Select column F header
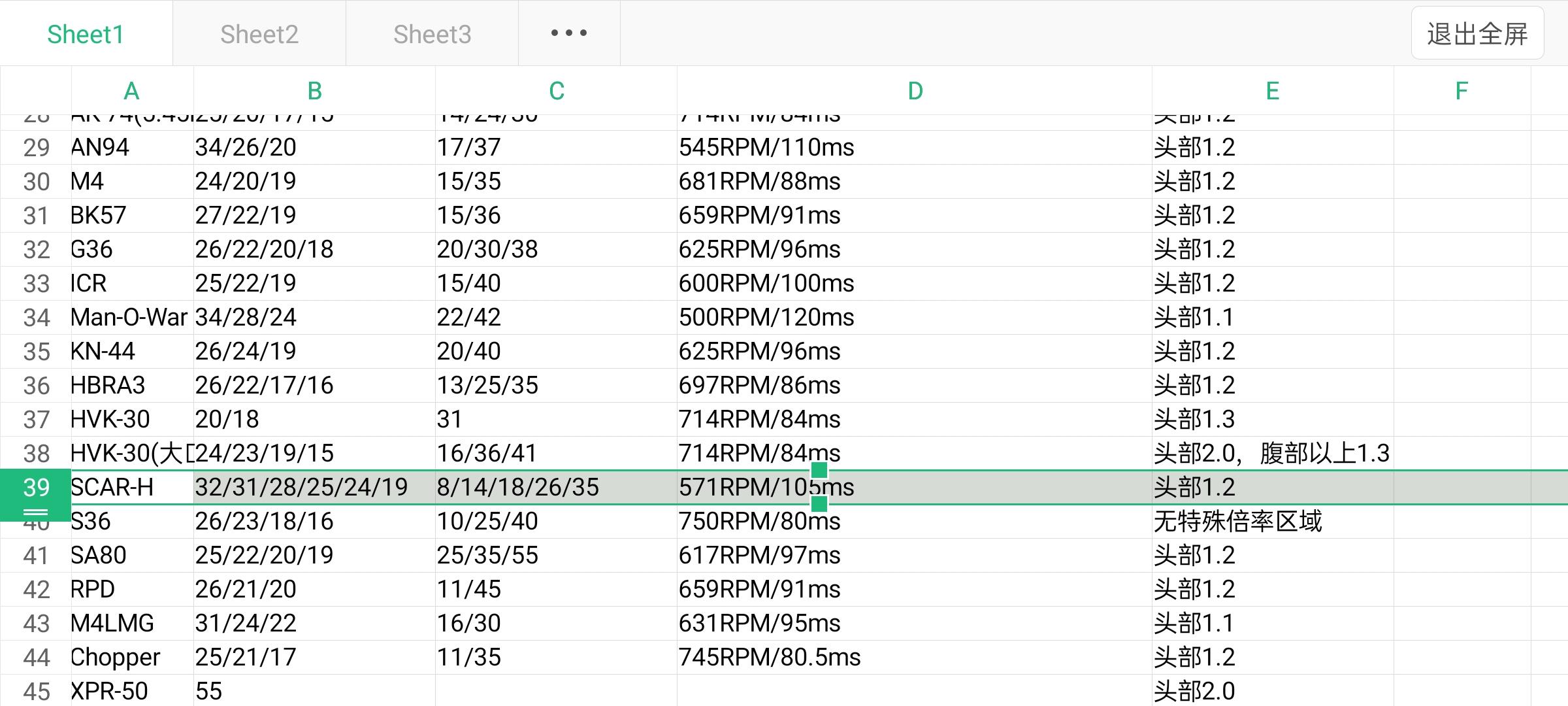1568x706 pixels. (x=1462, y=91)
